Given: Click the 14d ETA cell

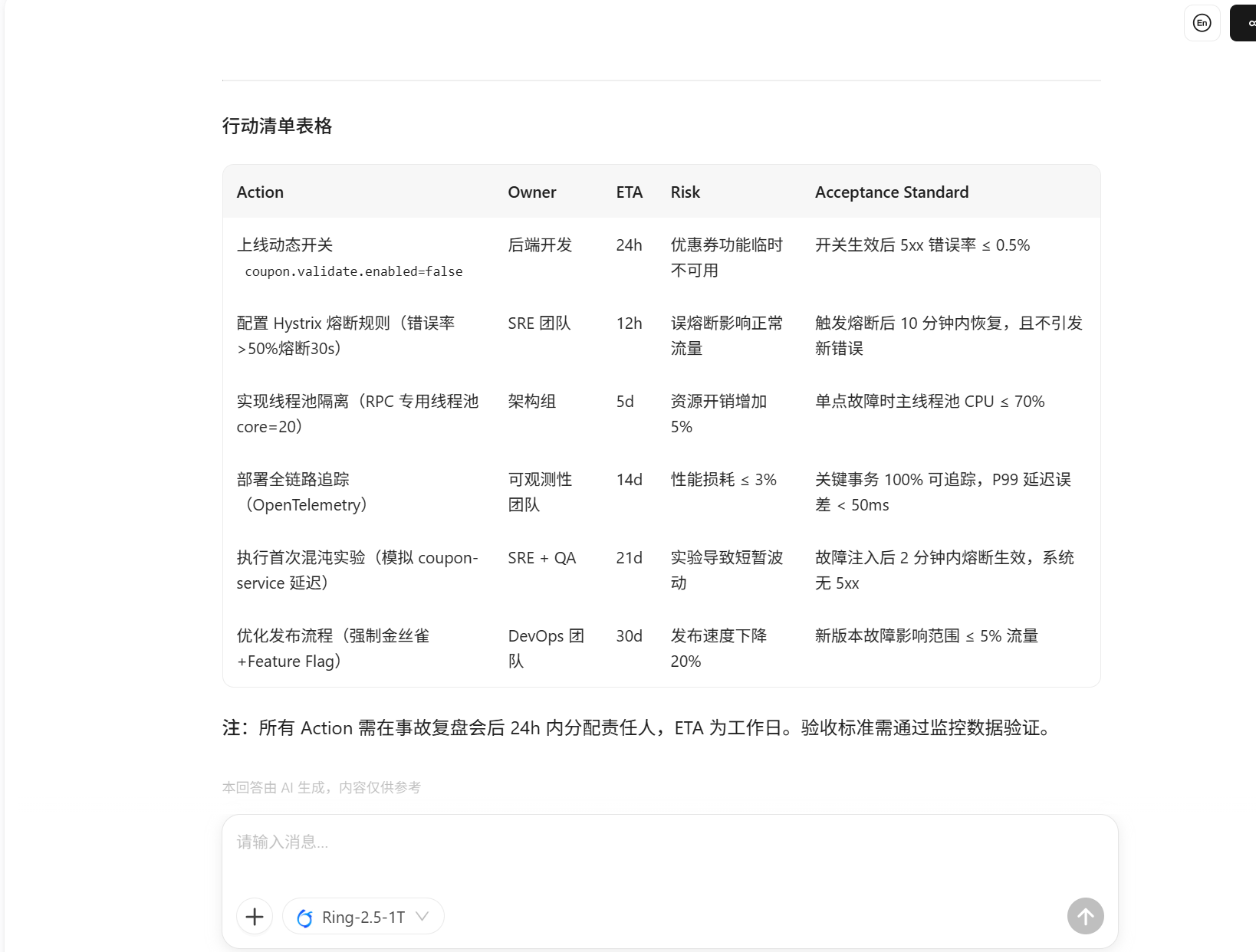Looking at the screenshot, I should pyautogui.click(x=629, y=480).
